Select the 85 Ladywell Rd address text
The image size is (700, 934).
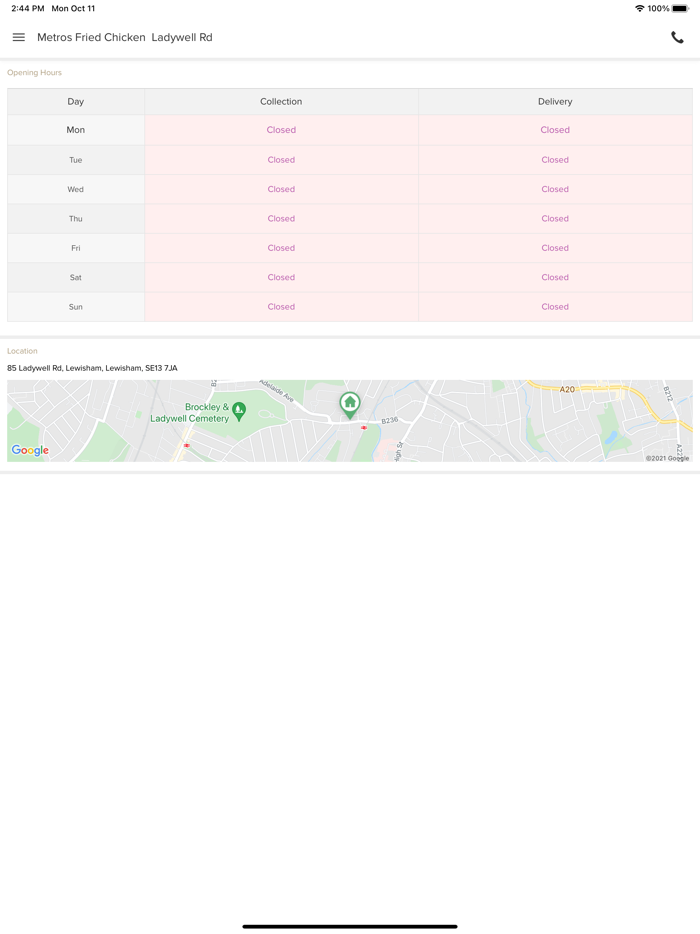click(92, 368)
